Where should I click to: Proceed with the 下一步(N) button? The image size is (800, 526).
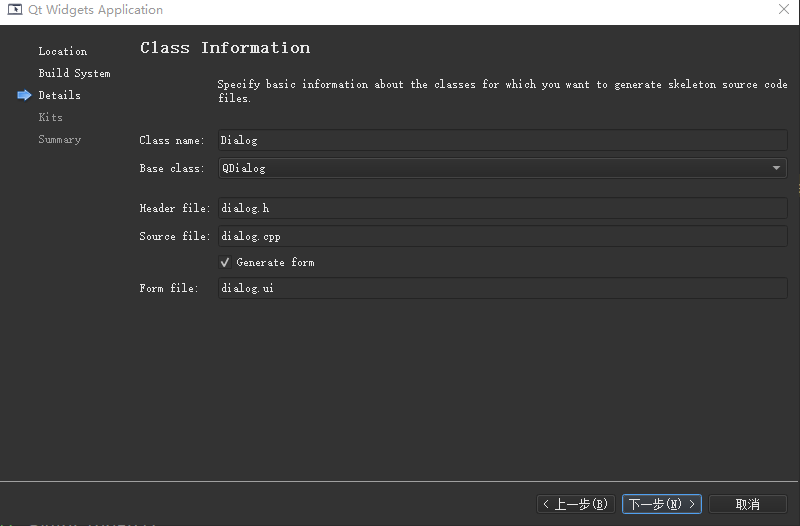[x=662, y=504]
